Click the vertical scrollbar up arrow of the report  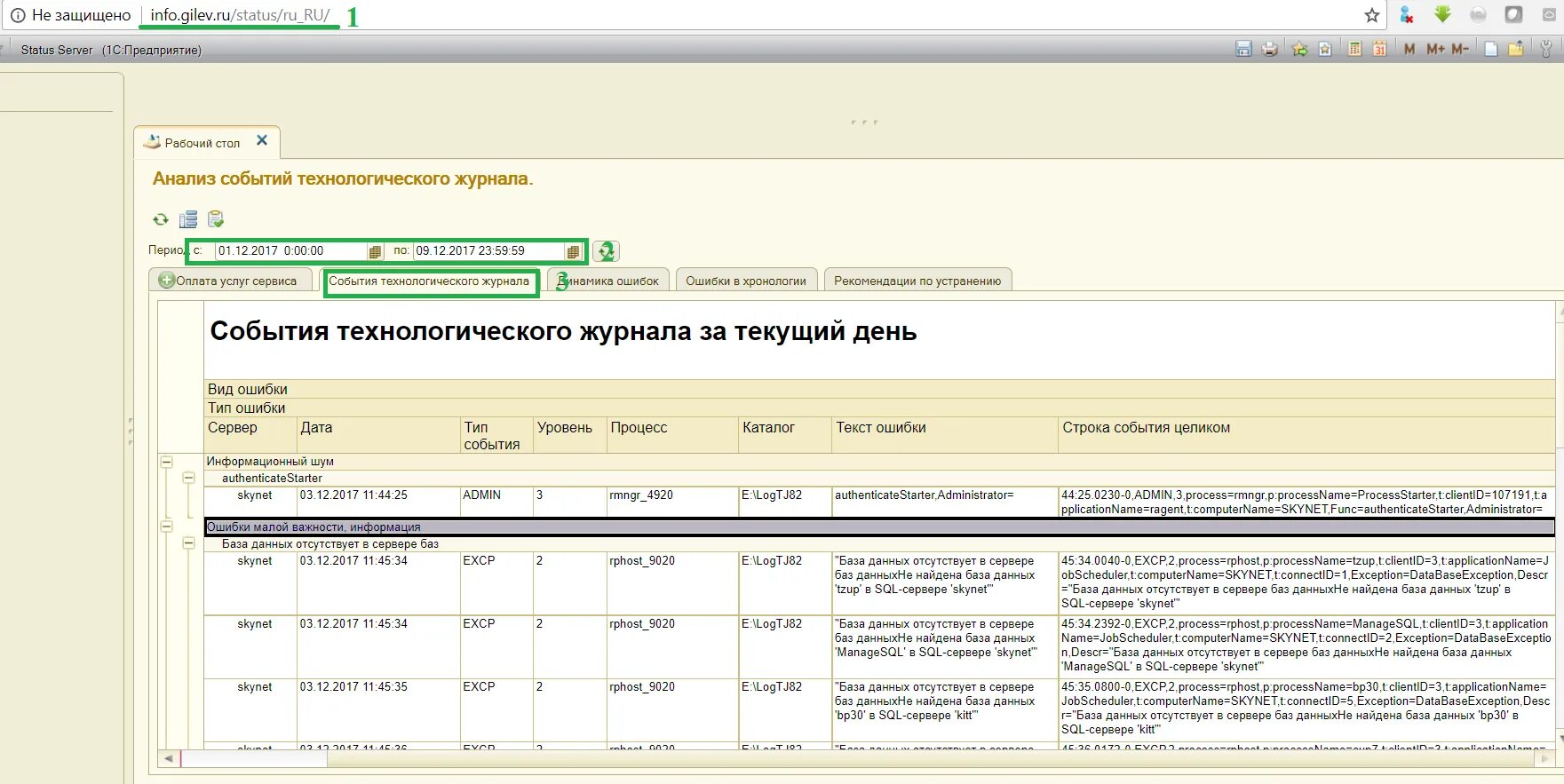coord(1560,311)
